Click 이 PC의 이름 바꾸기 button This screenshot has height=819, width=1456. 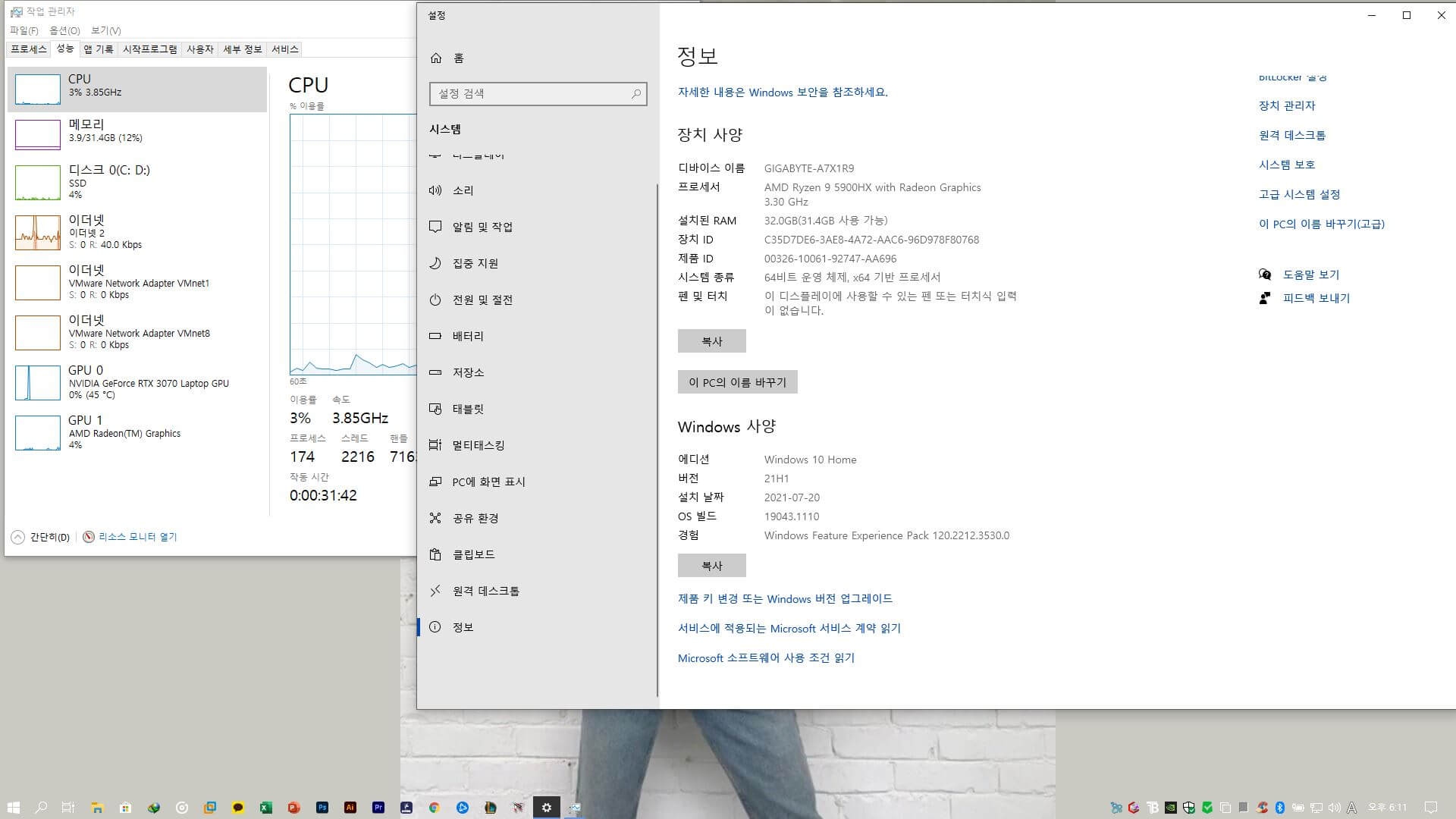coord(738,382)
